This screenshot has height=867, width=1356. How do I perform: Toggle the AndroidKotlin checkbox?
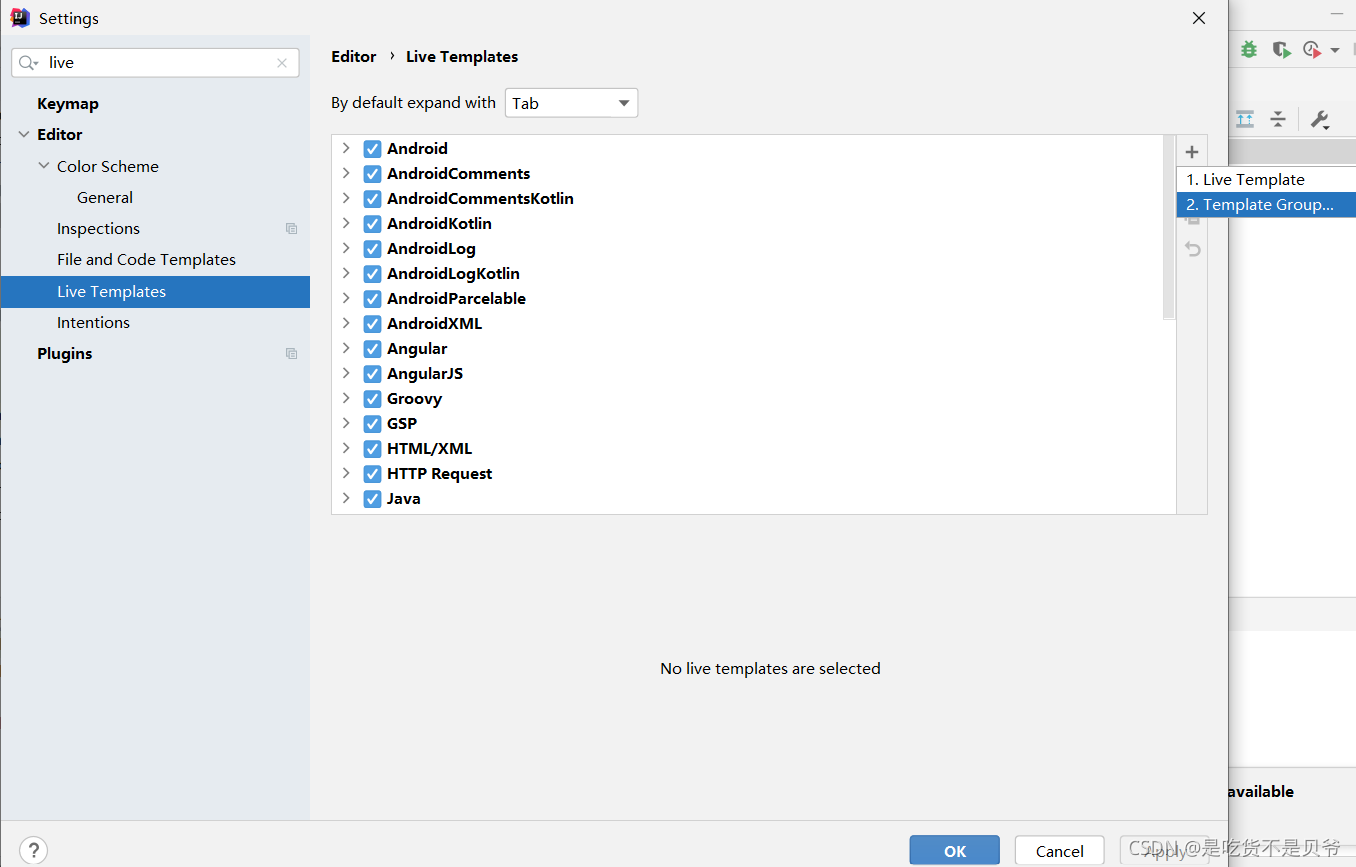point(372,224)
